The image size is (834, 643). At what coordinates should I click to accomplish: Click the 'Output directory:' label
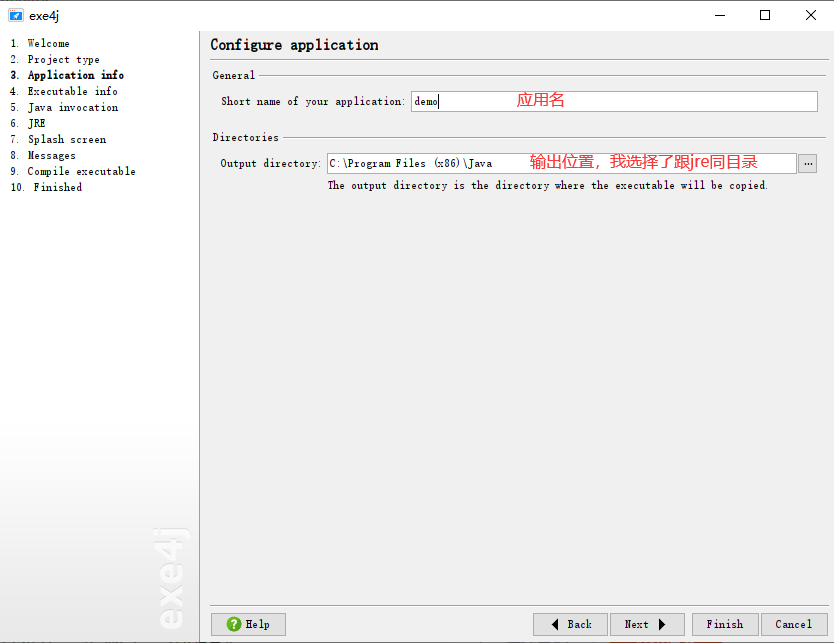pyautogui.click(x=271, y=163)
